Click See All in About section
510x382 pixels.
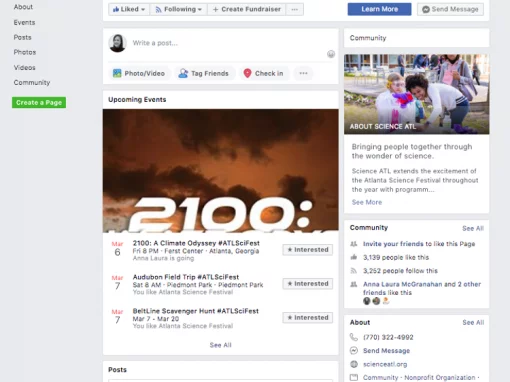[x=473, y=322]
